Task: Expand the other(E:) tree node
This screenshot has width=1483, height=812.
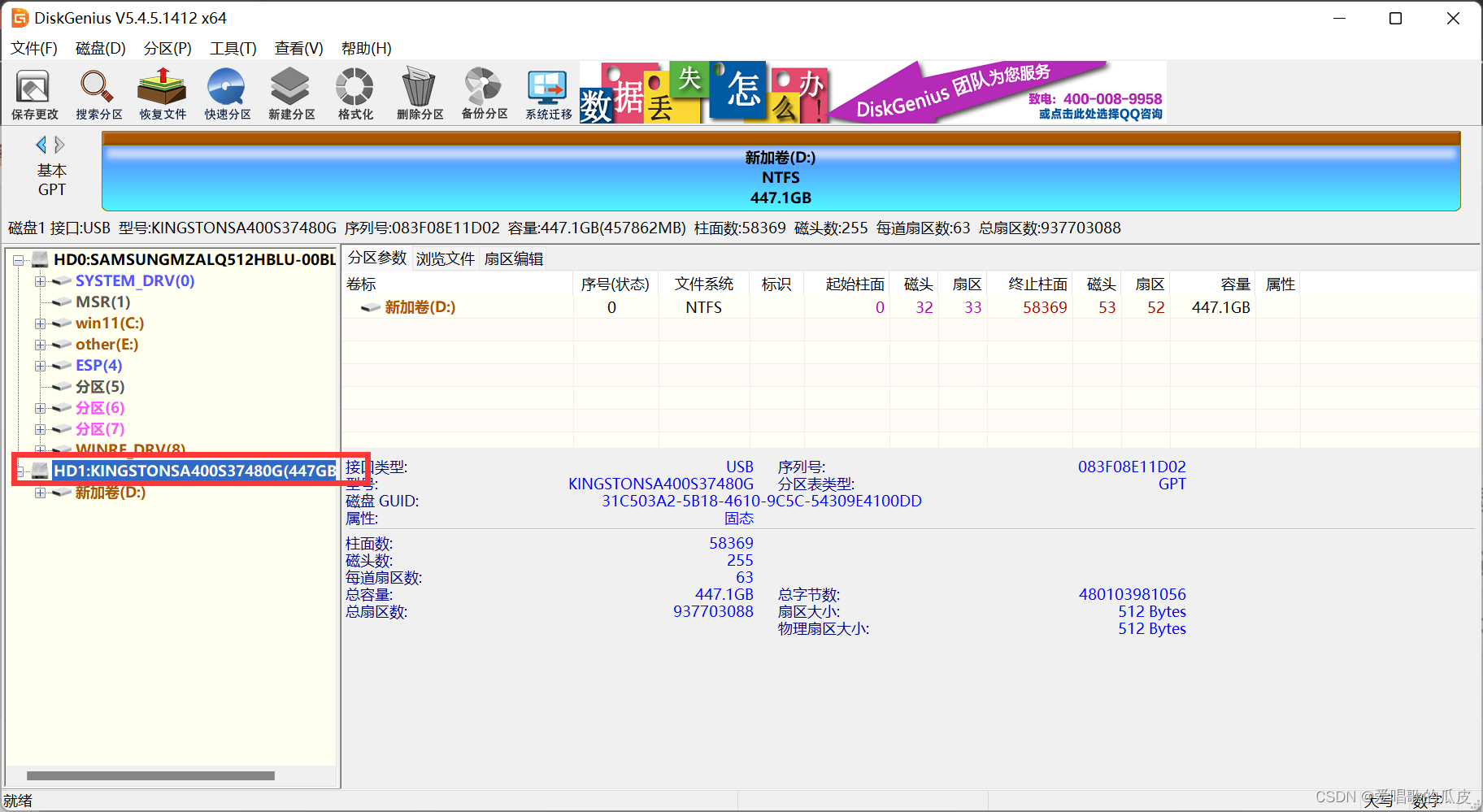Action: click(x=40, y=345)
